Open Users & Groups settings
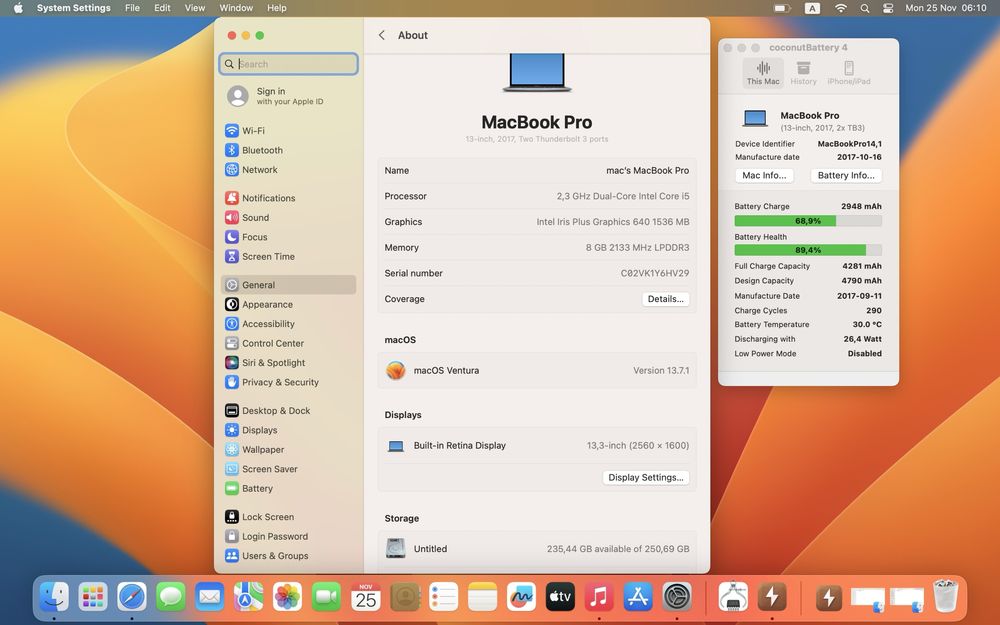Image resolution: width=1000 pixels, height=625 pixels. click(288, 556)
